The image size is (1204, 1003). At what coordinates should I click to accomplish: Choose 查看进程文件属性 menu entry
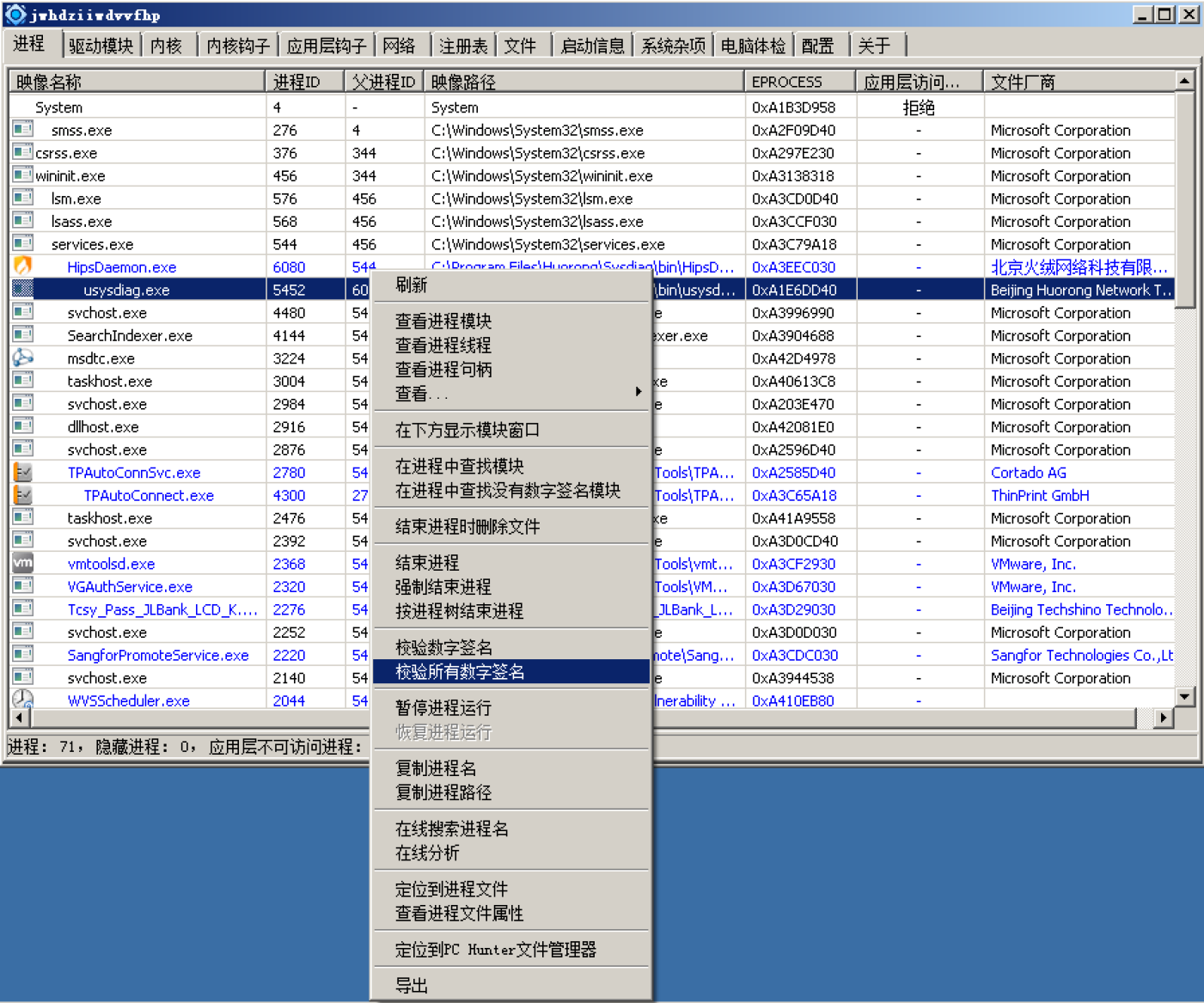[x=511, y=913]
